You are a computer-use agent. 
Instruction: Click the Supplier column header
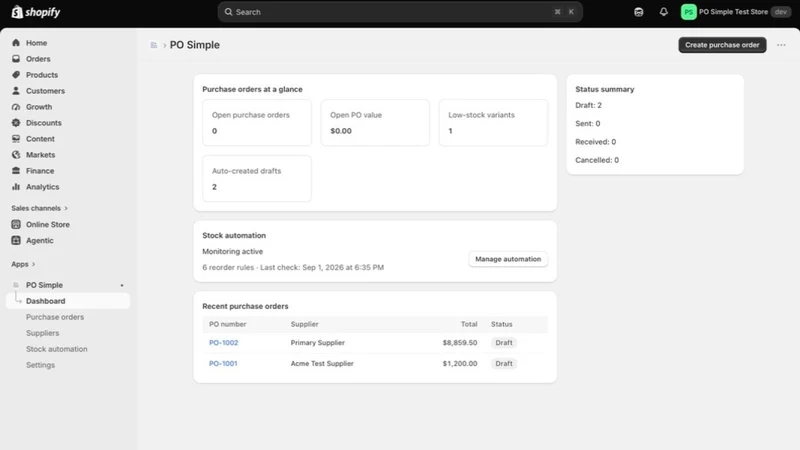coord(305,324)
